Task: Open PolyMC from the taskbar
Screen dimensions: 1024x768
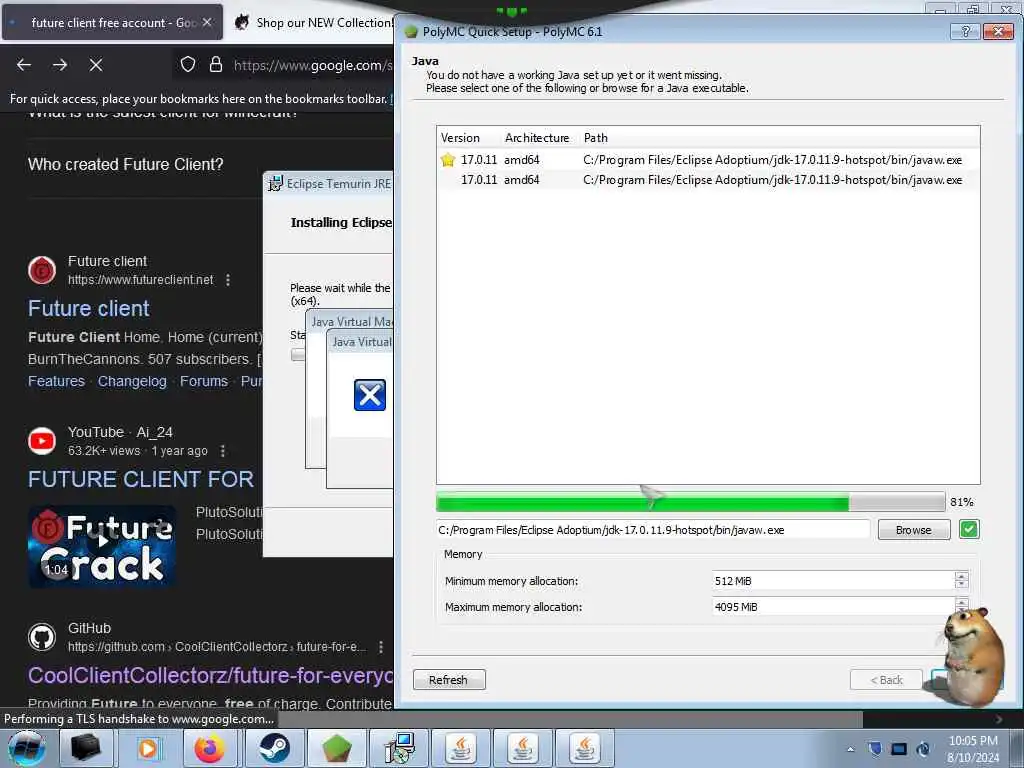Action: (x=336, y=748)
